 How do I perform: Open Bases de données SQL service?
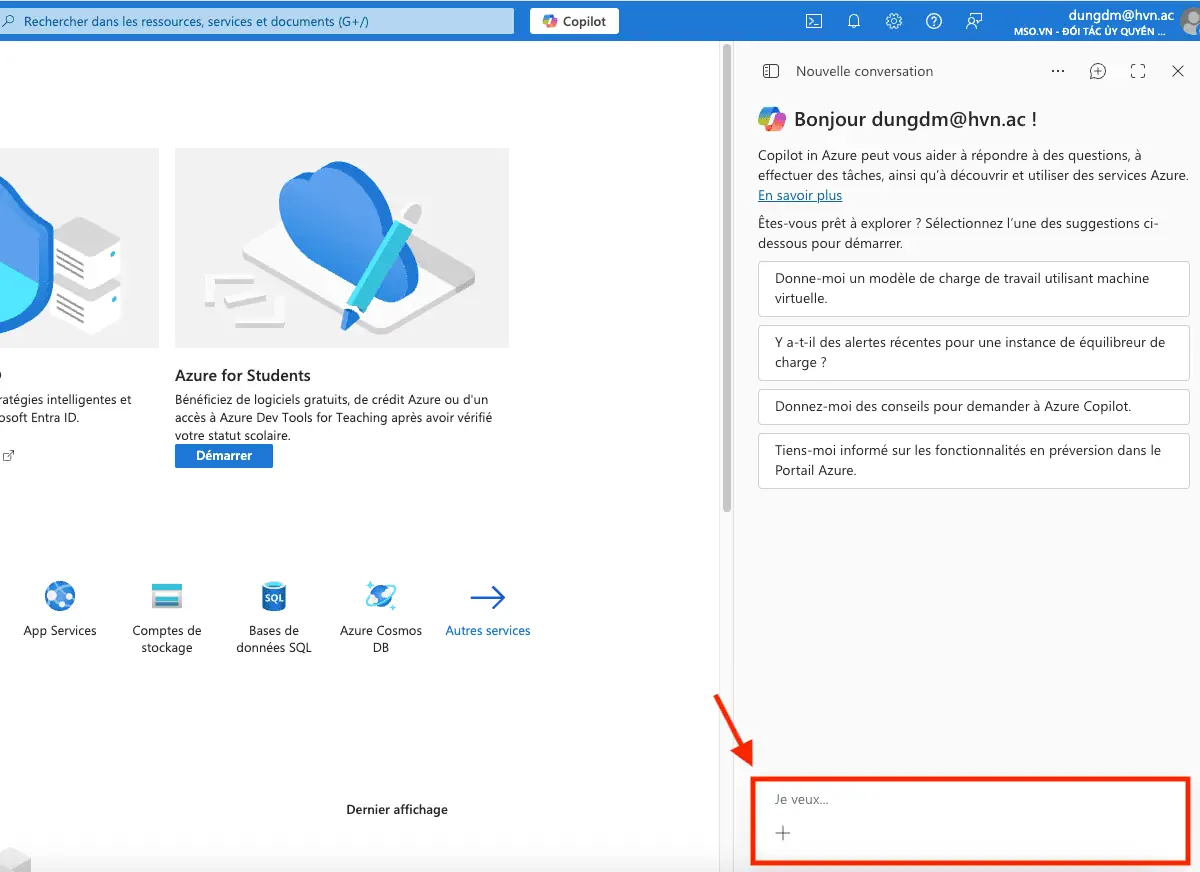(274, 597)
